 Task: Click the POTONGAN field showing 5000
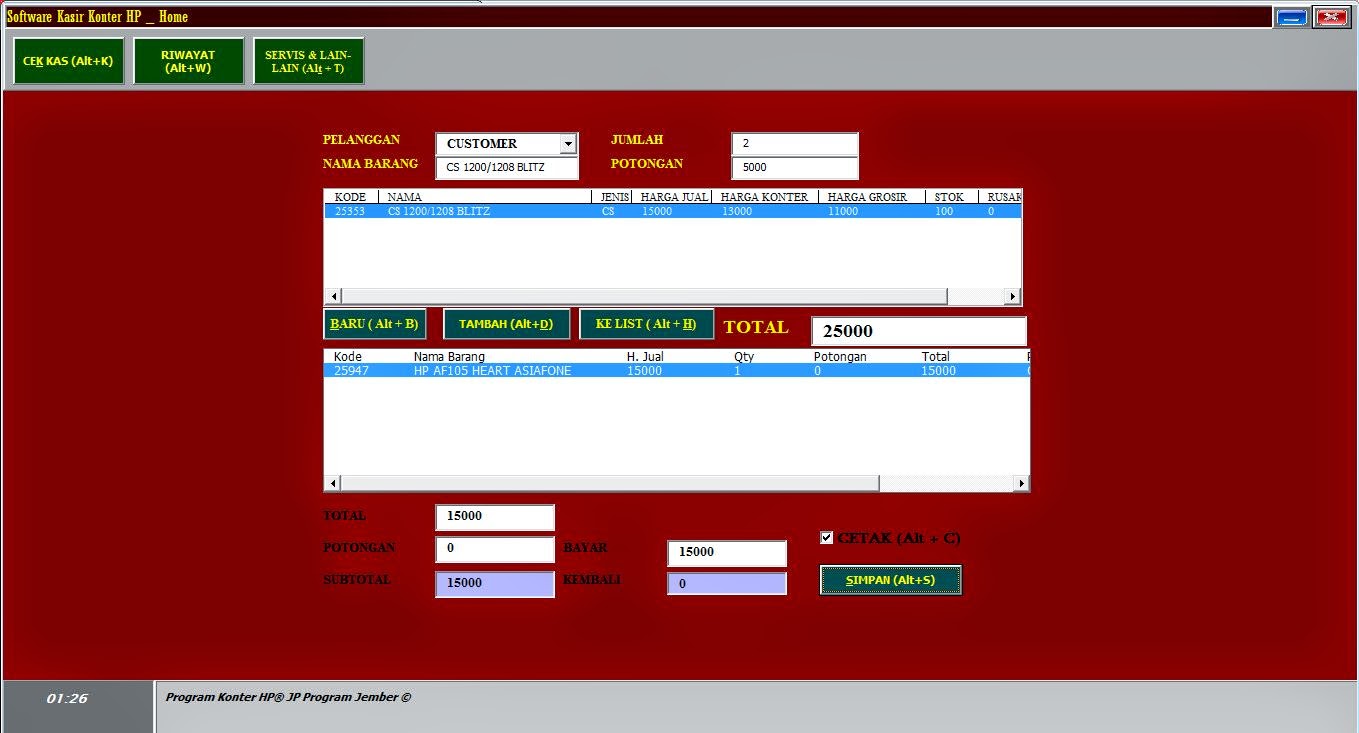click(x=794, y=167)
